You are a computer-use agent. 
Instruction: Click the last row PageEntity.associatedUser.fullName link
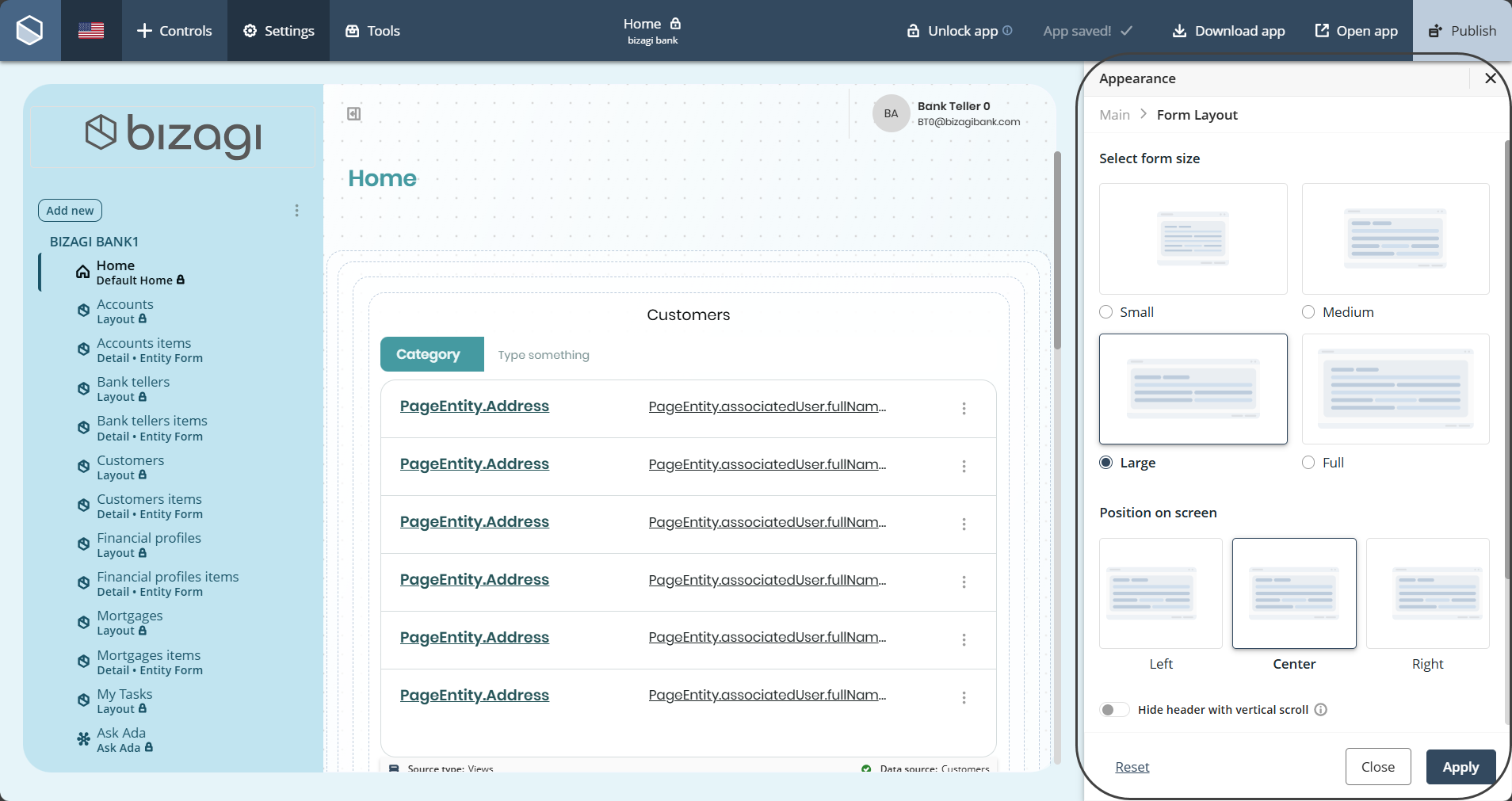(x=767, y=696)
